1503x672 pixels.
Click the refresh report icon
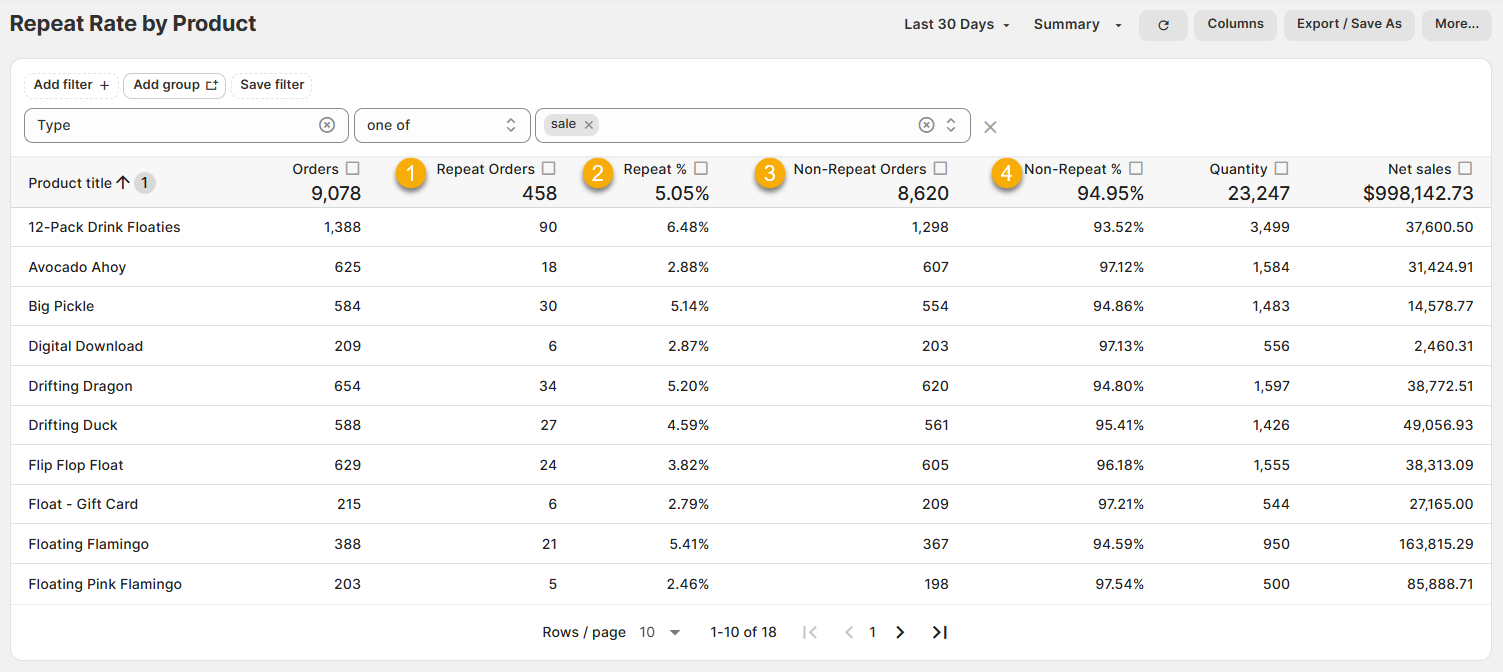[1163, 25]
